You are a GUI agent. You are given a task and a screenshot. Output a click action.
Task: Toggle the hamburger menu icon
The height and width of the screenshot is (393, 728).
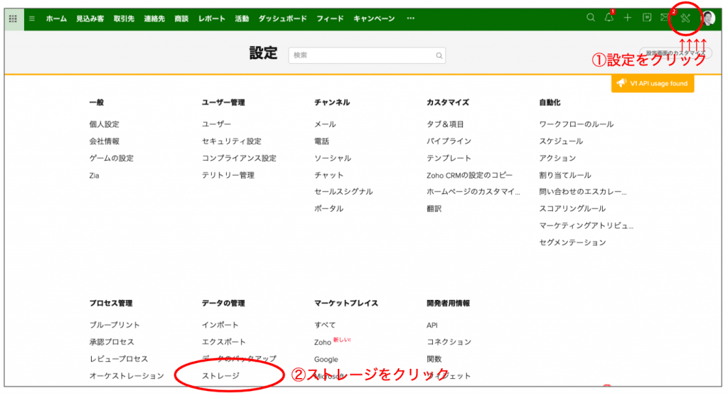click(32, 19)
